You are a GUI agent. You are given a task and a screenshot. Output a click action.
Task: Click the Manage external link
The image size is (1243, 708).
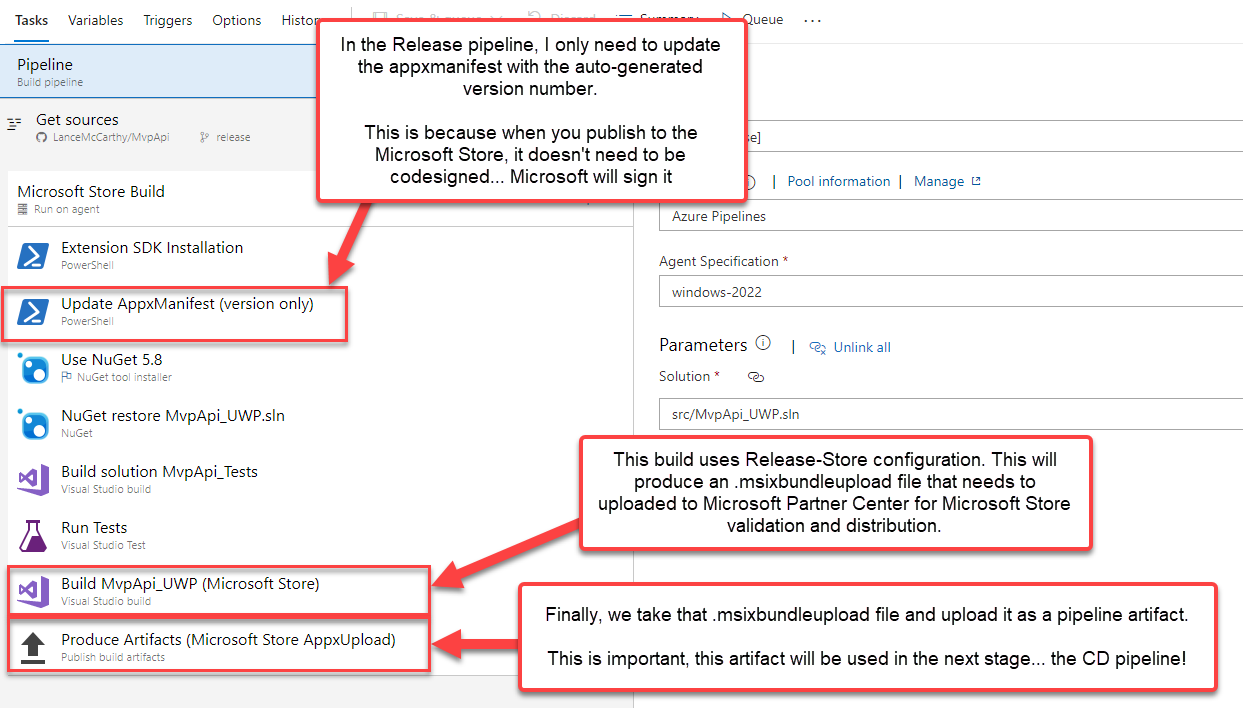[x=946, y=182]
